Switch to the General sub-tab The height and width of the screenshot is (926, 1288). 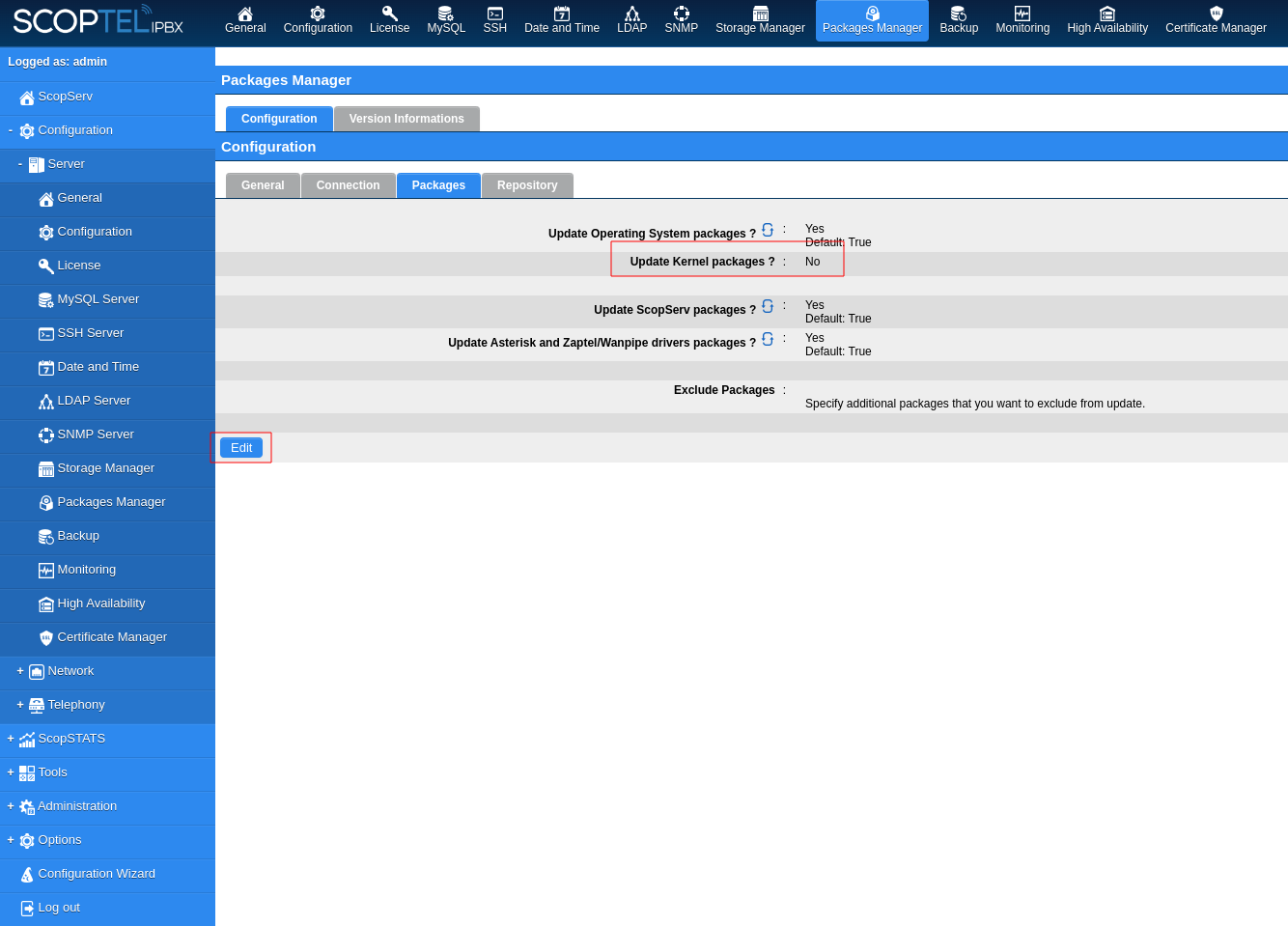pos(263,185)
